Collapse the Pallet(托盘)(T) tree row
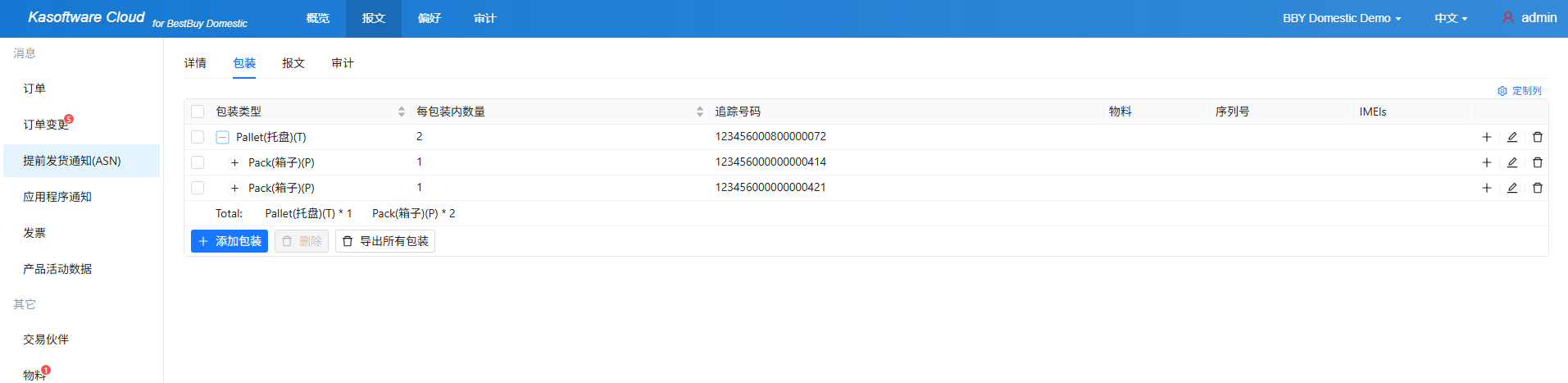Viewport: 1568px width, 383px height. (222, 137)
